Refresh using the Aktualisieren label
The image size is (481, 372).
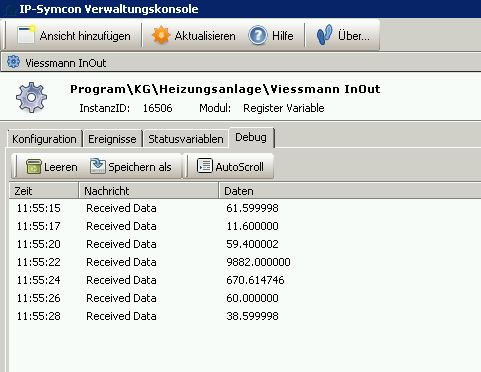pos(205,36)
